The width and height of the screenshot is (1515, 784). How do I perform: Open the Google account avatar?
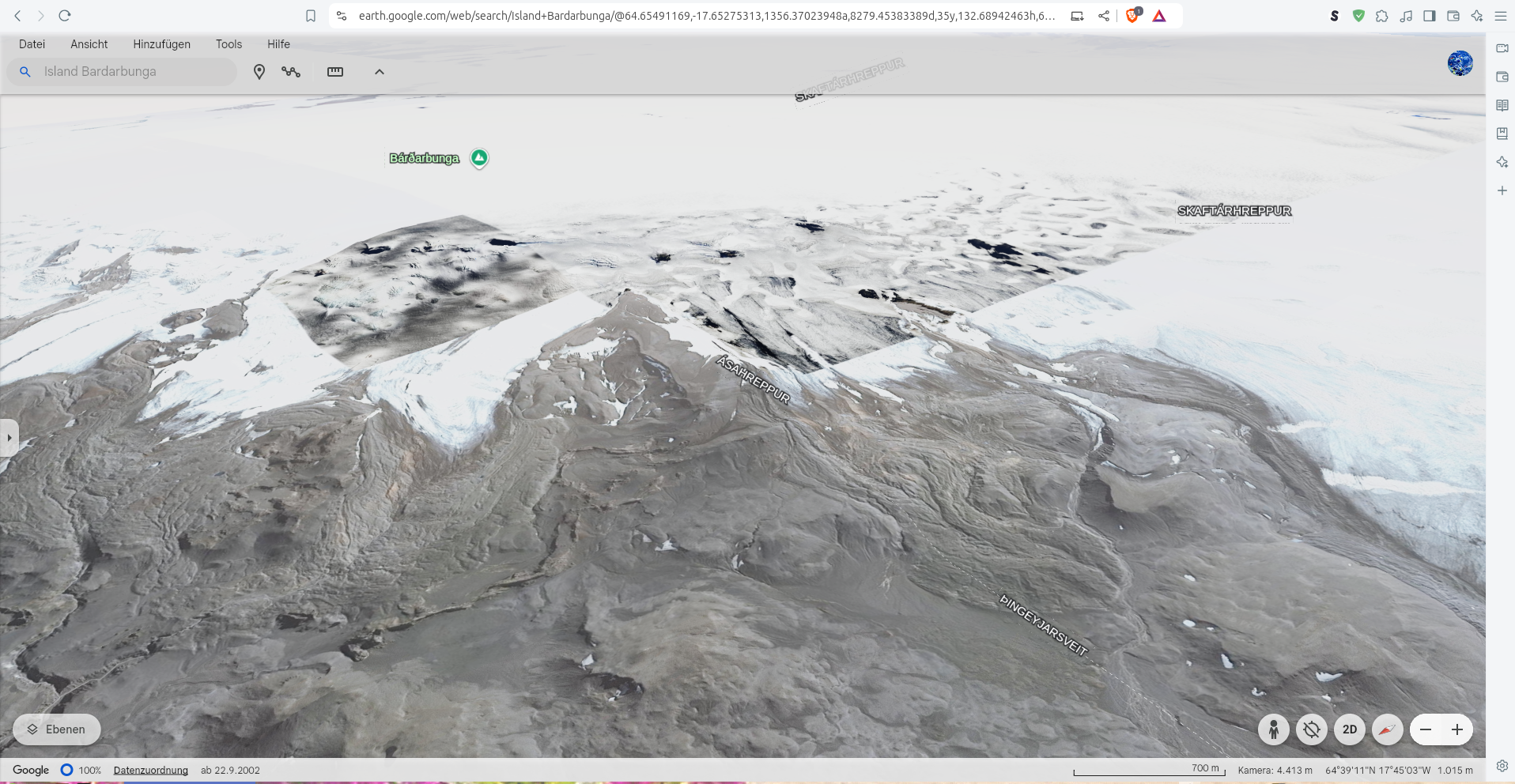1460,63
